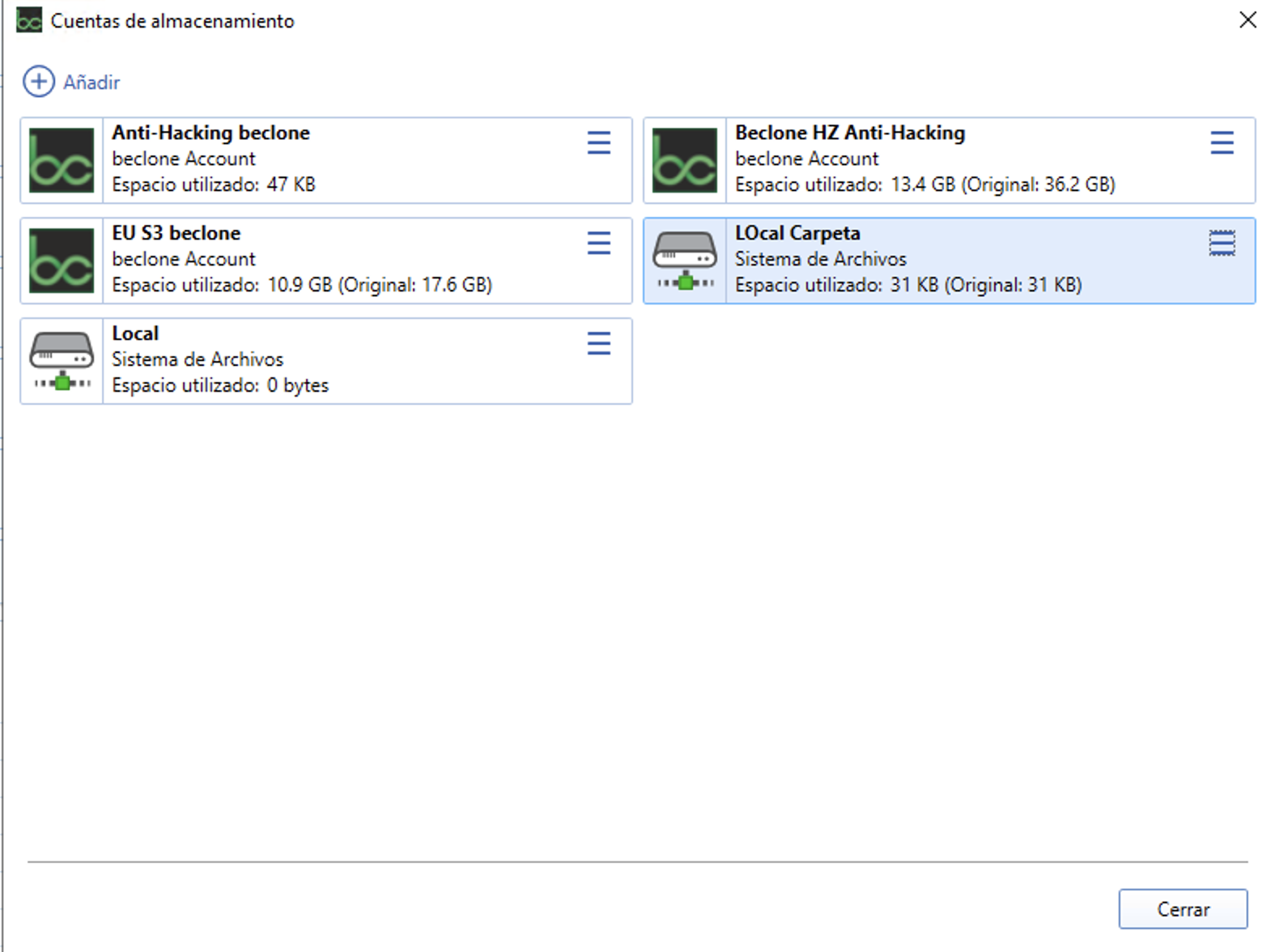Click 'Espacio utilizado: 13.4 GB (Original: 36.2 GB)'

925,185
